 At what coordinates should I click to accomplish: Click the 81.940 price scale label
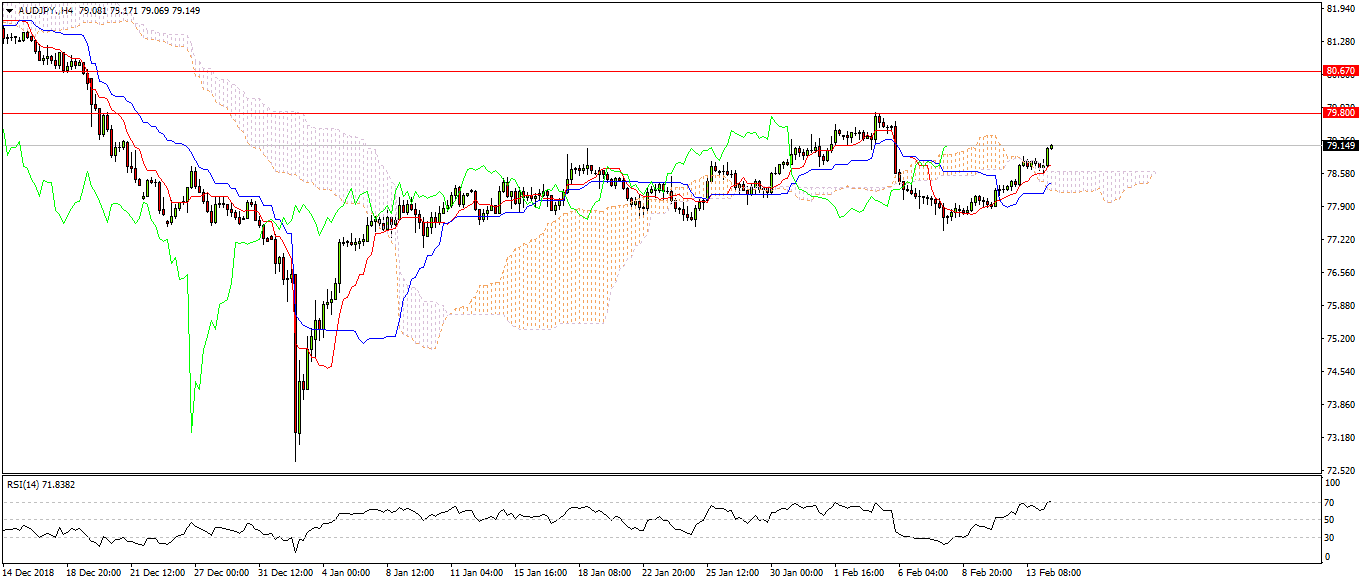1339,9
